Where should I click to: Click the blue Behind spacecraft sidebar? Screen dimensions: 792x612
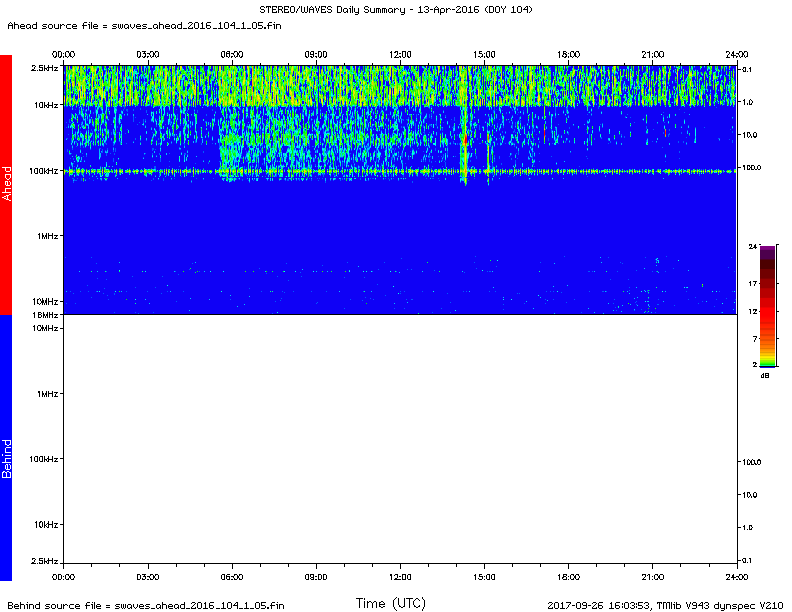pyautogui.click(x=6, y=447)
